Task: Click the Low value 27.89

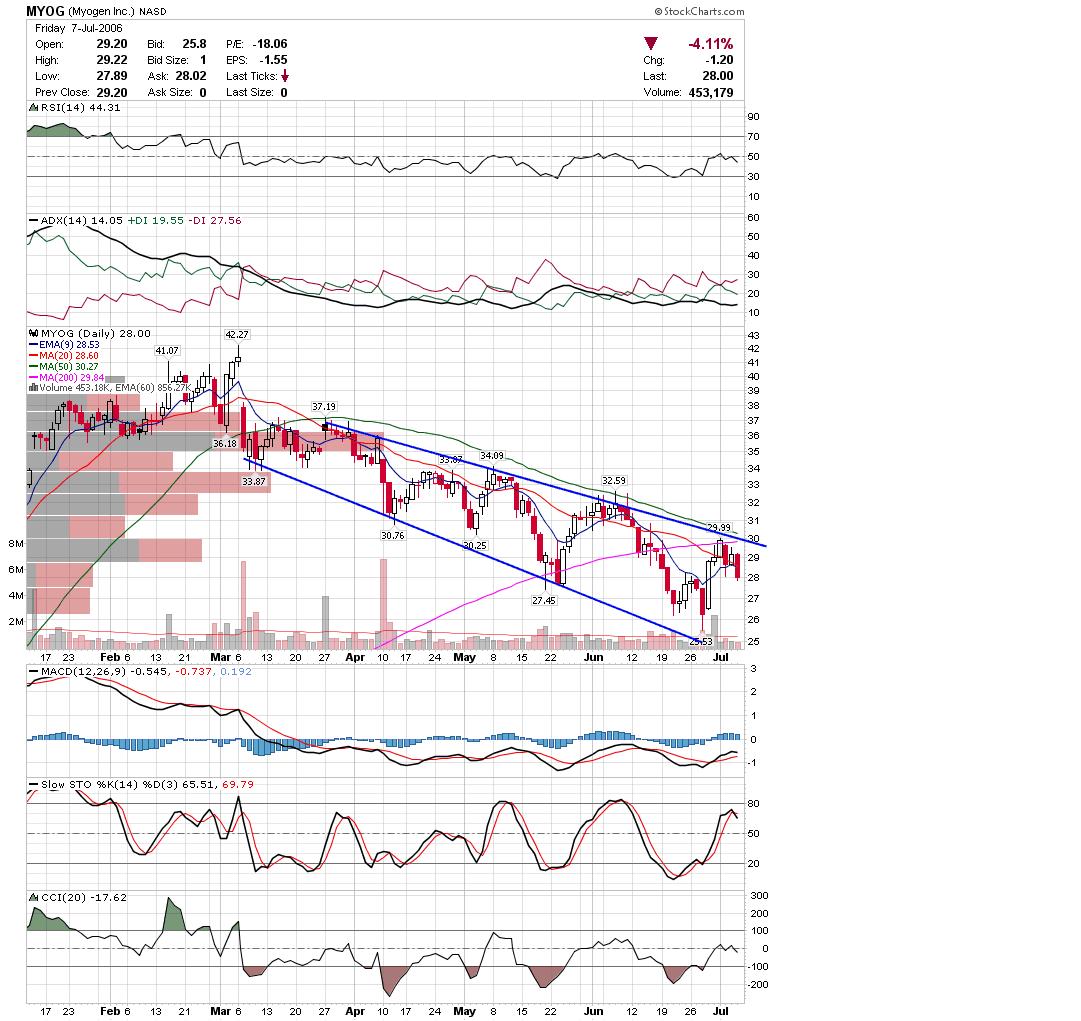Action: coord(112,76)
